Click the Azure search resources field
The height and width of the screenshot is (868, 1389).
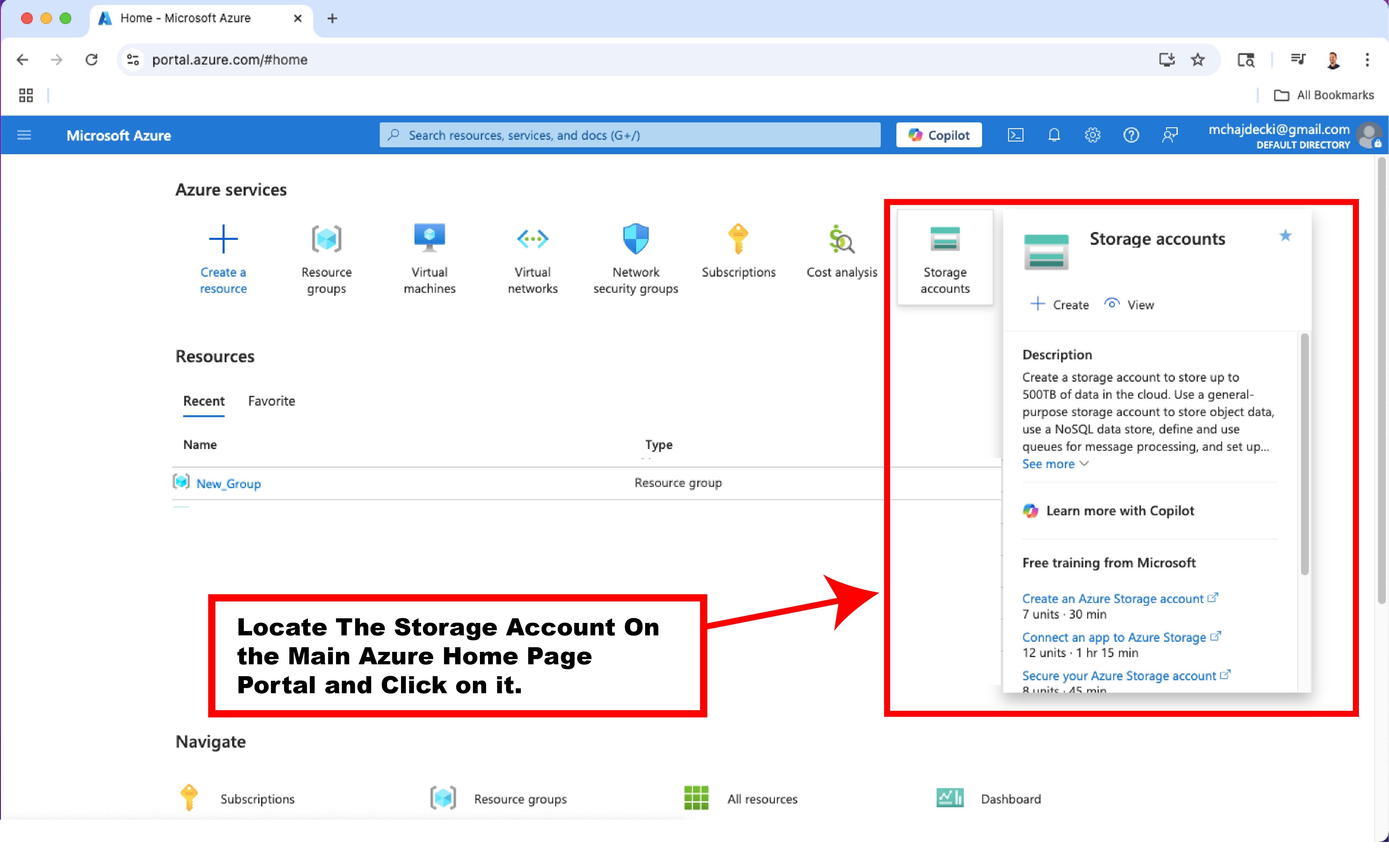tap(630, 135)
